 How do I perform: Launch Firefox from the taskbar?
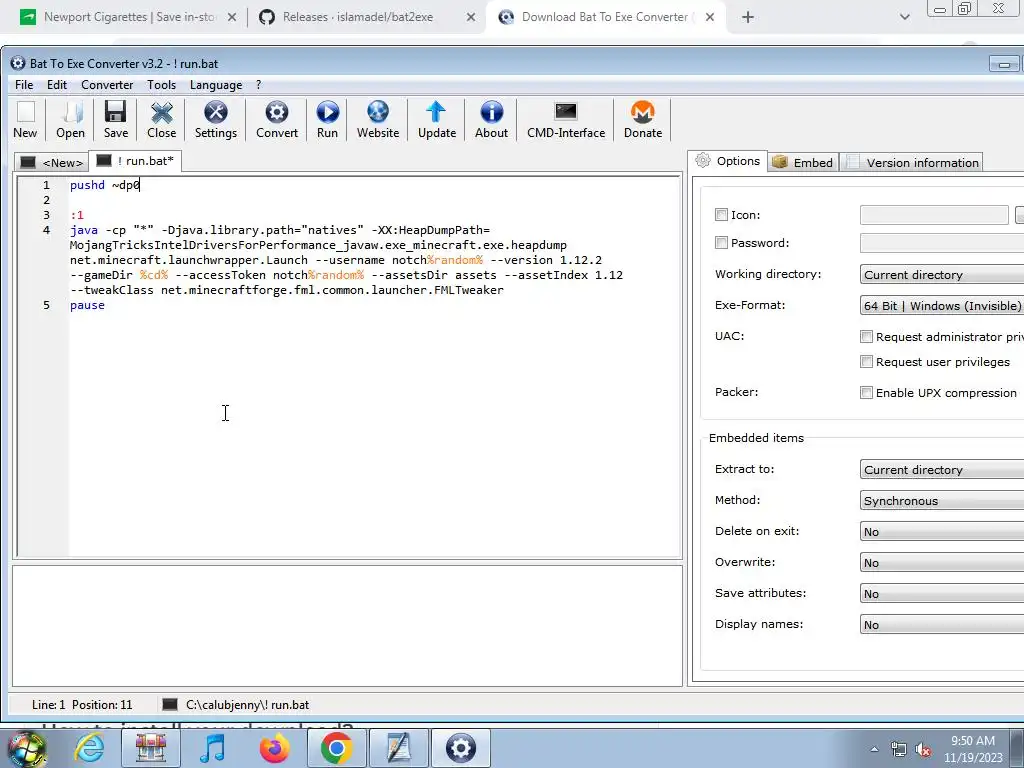point(274,748)
